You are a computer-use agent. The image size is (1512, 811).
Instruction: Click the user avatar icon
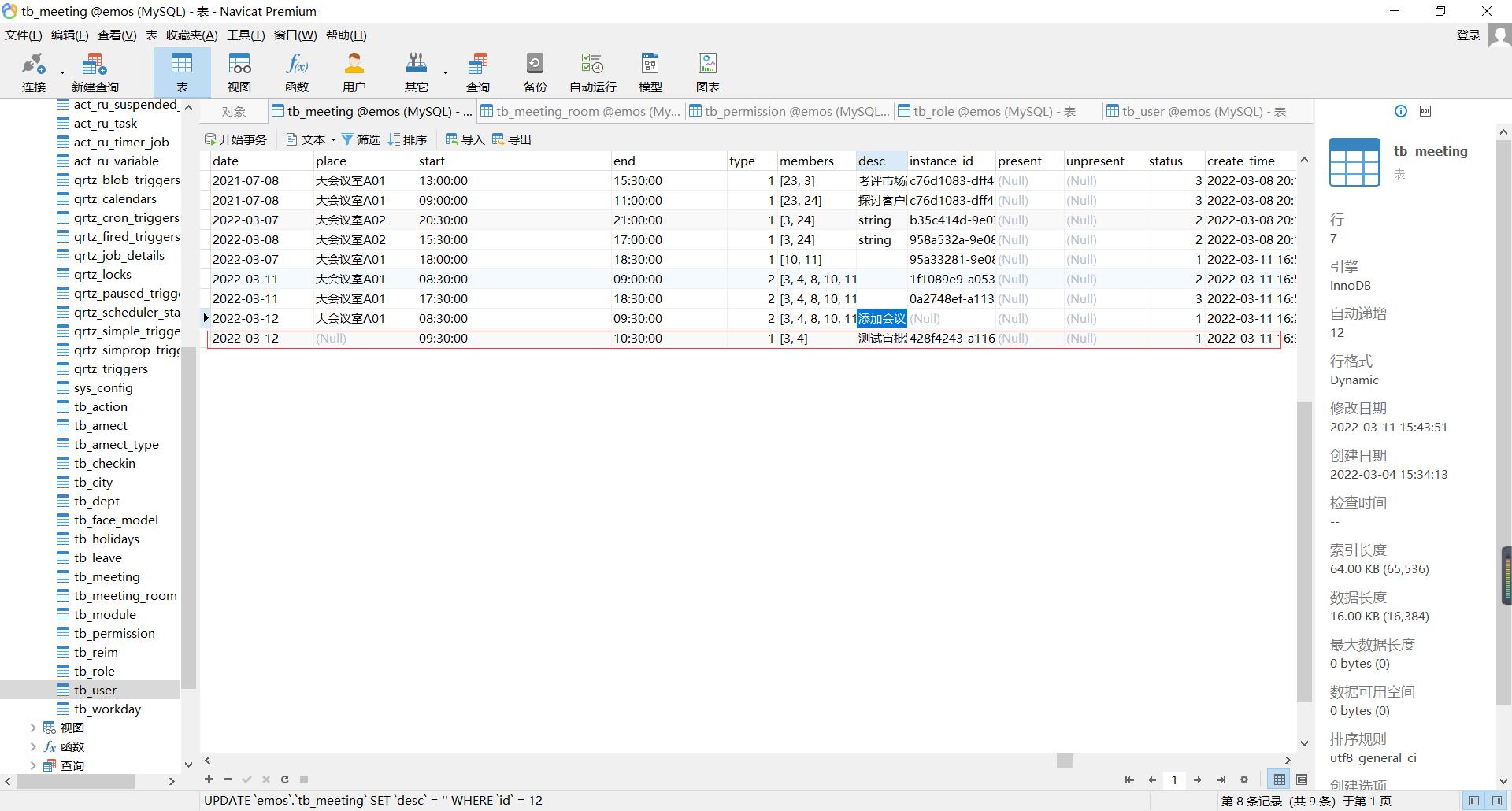1499,35
